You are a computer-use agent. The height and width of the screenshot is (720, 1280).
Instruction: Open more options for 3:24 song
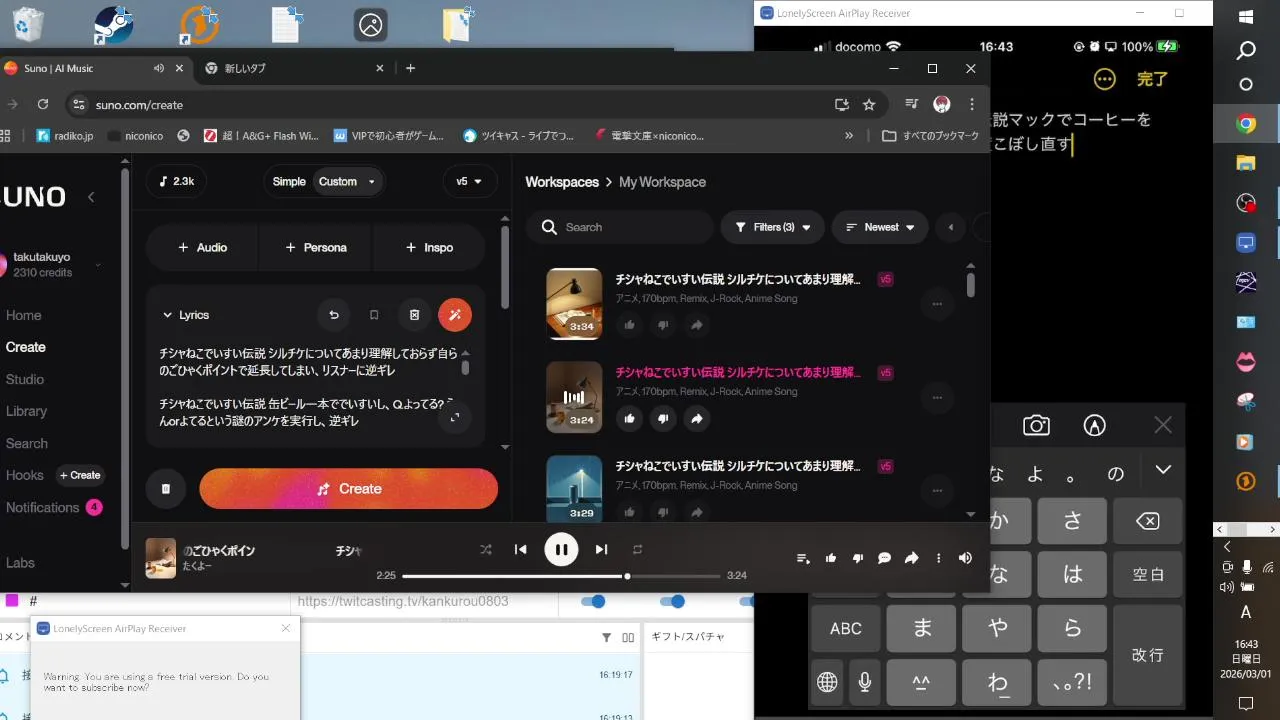coord(937,397)
